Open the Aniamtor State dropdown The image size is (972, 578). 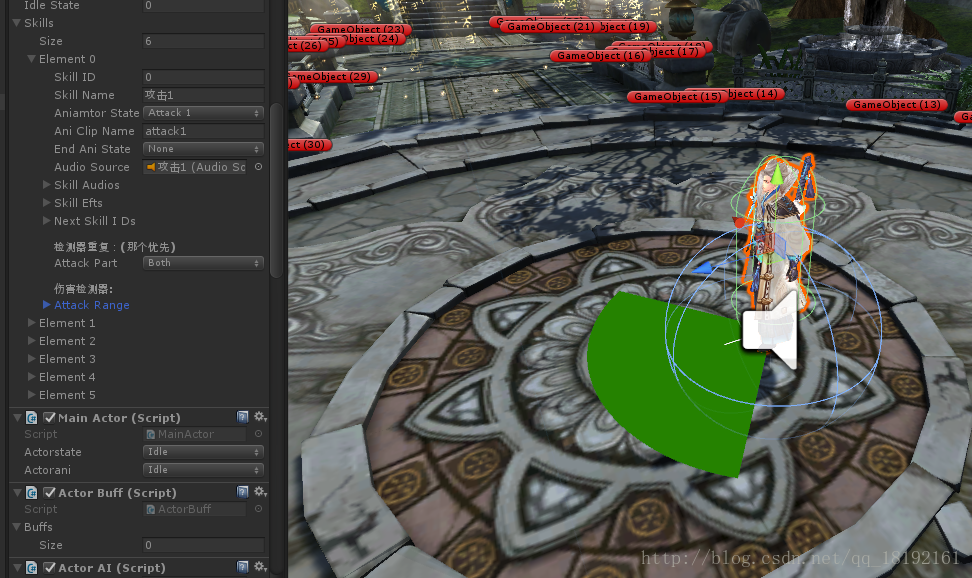(x=203, y=113)
